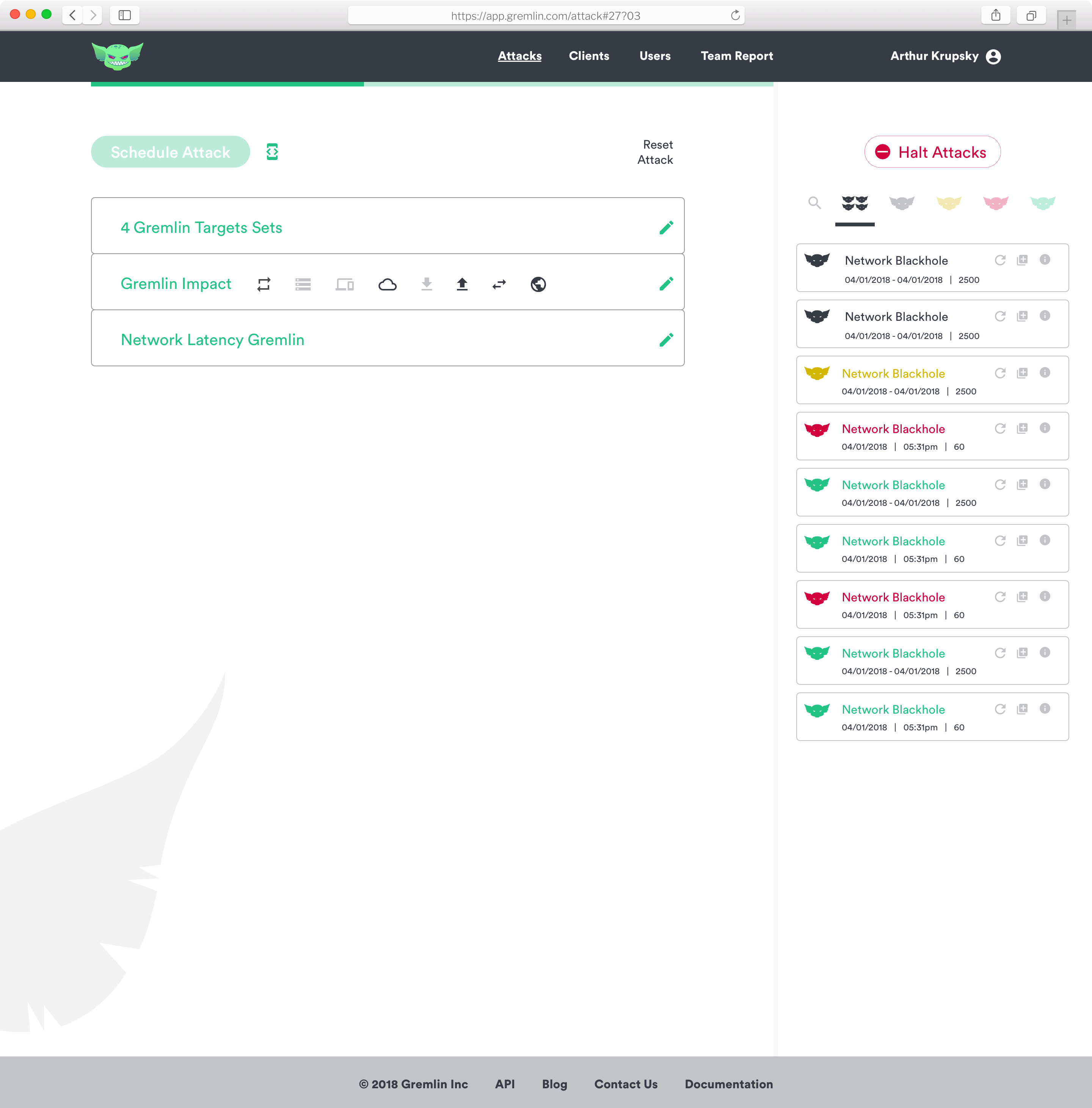Select the download arrow icon in Gremlin Impact

tap(427, 284)
